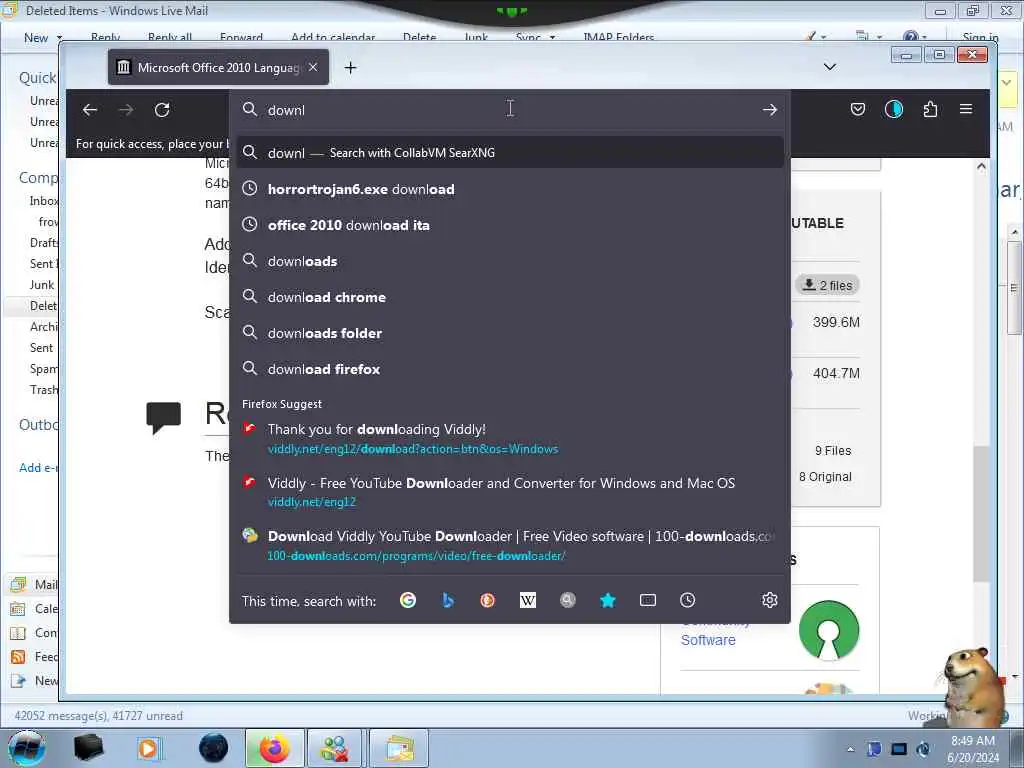Open a new tab with the plus button
1024x768 pixels.
click(x=350, y=67)
